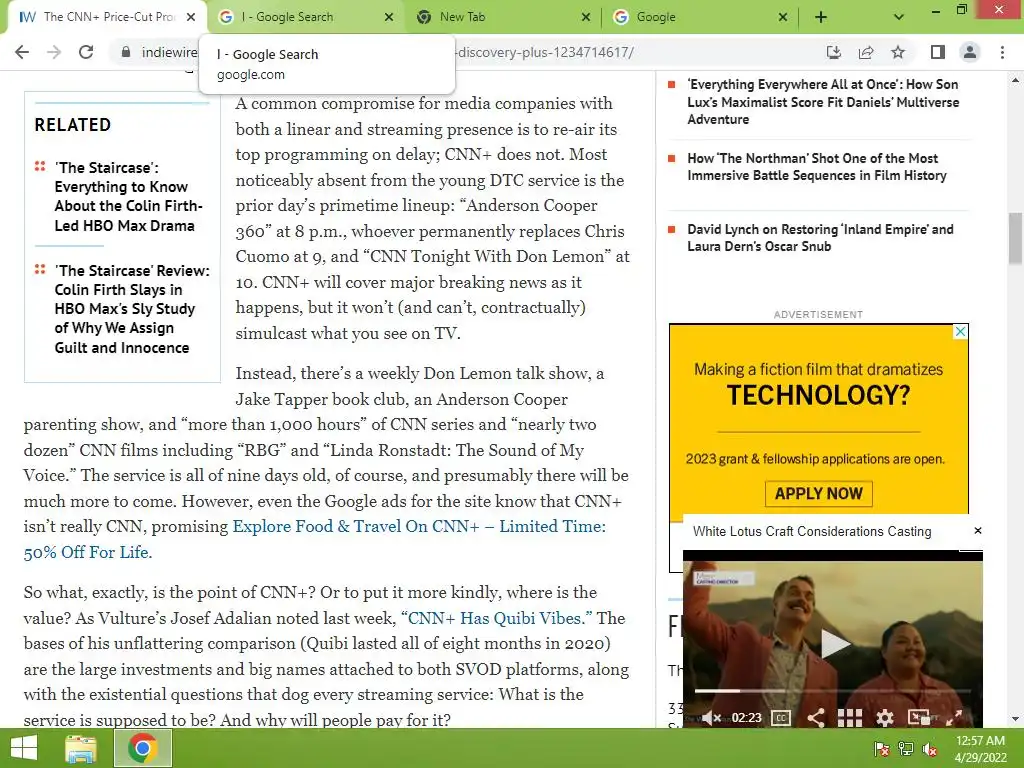
Task: Open the muted volume tray icon
Action: coord(930,749)
